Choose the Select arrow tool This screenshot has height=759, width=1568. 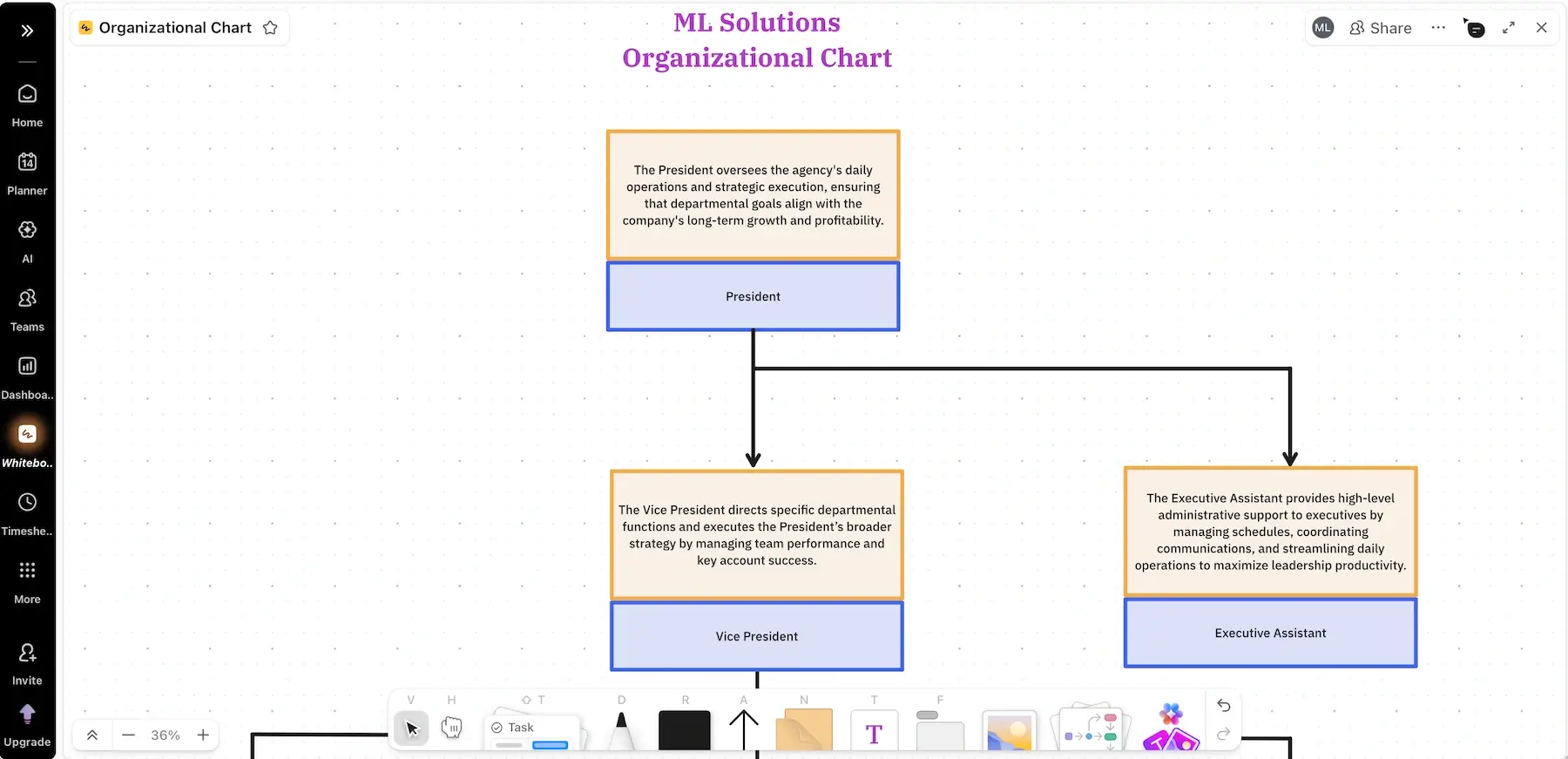point(411,728)
